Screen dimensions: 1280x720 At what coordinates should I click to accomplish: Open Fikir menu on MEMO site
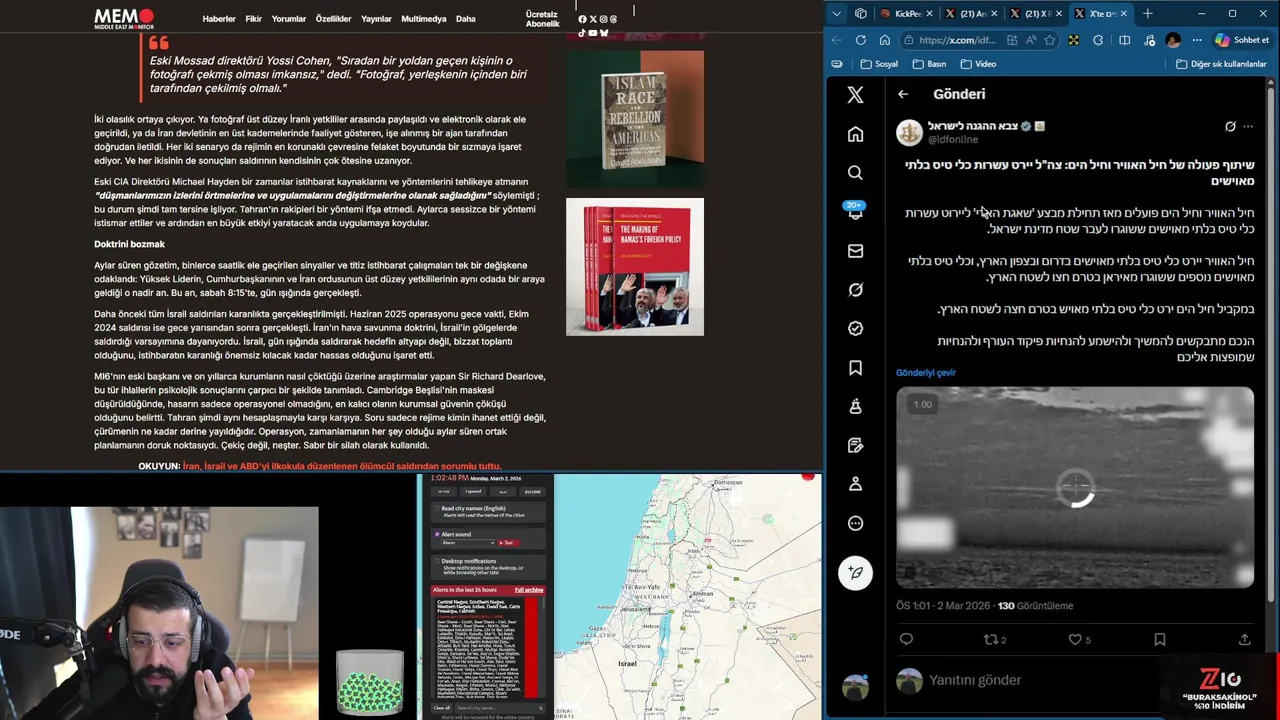tap(254, 19)
